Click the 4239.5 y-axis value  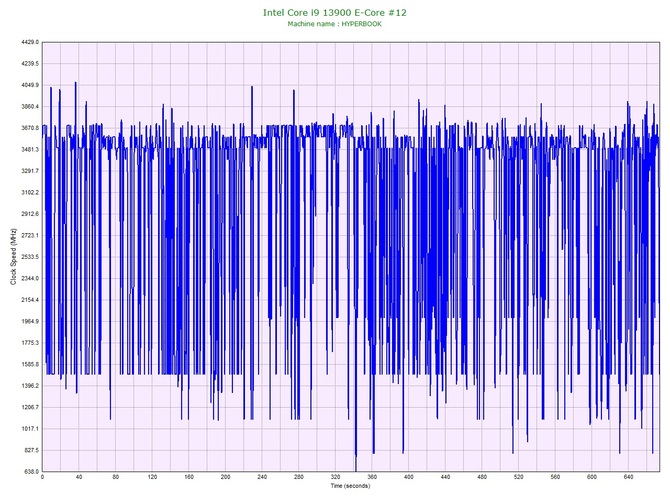pos(30,64)
